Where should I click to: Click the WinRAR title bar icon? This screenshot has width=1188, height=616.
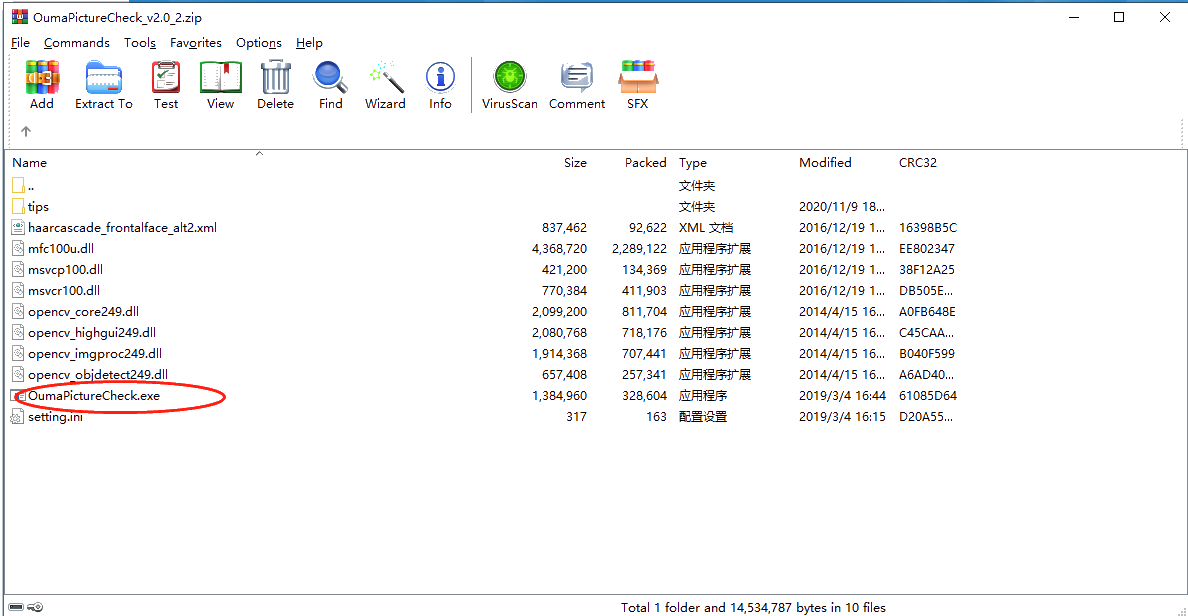click(x=20, y=17)
